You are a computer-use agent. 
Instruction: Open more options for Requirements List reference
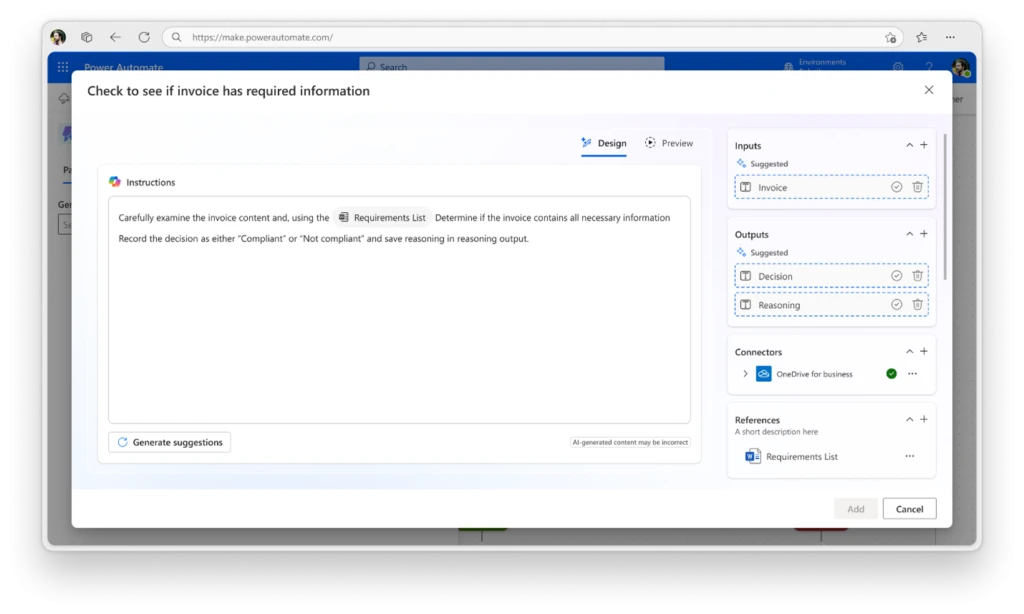tap(909, 456)
